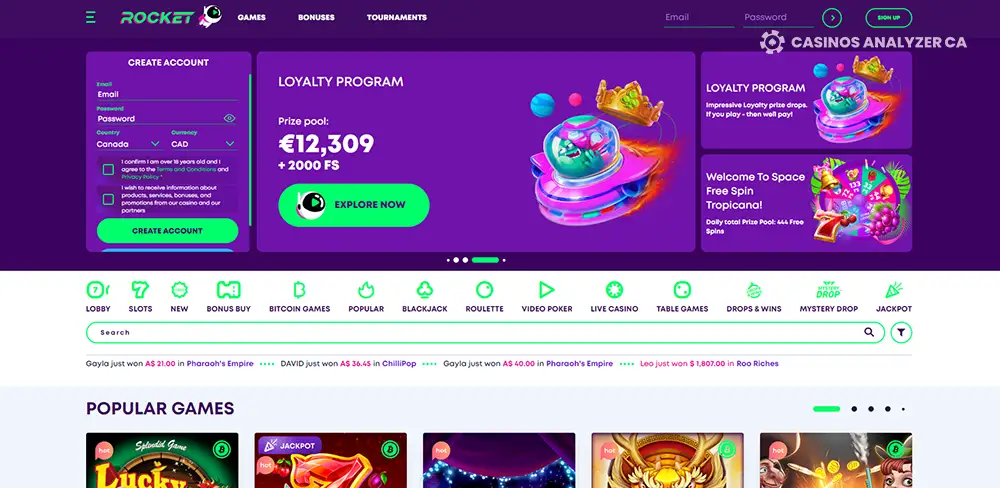Viewport: 1000px width, 488px height.
Task: Click the login arrow button
Action: coord(832,18)
